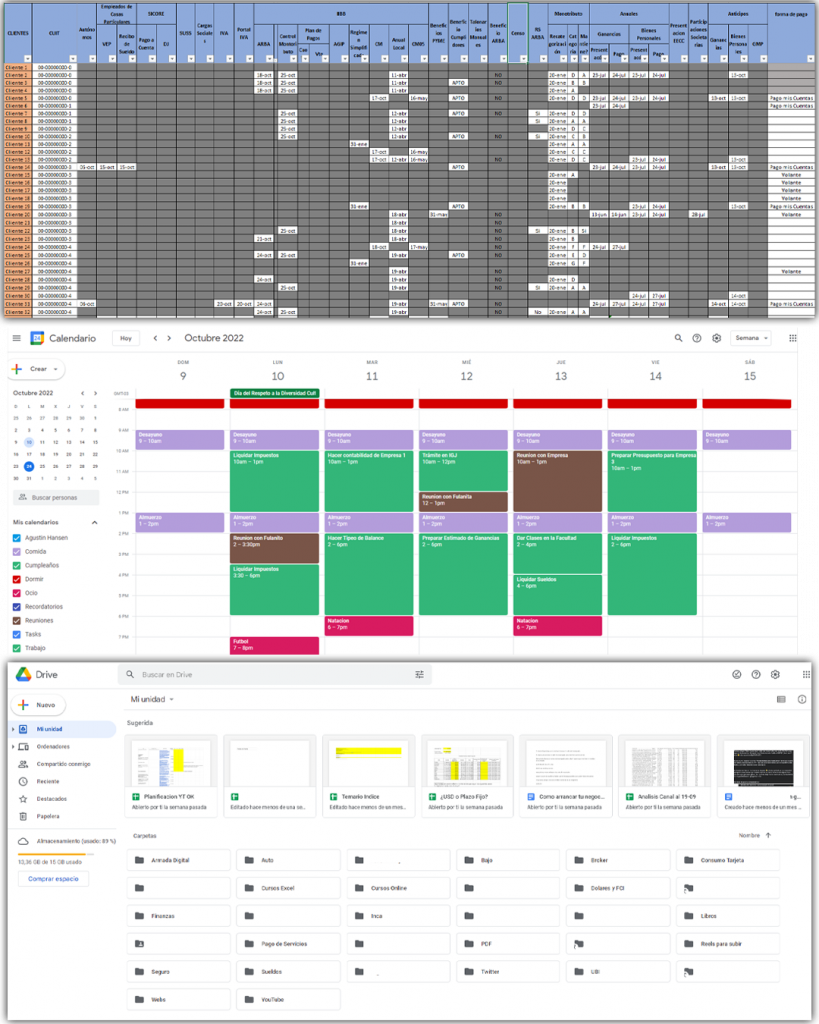
Task: Open Papelera trash in Drive sidebar
Action: tap(47, 816)
